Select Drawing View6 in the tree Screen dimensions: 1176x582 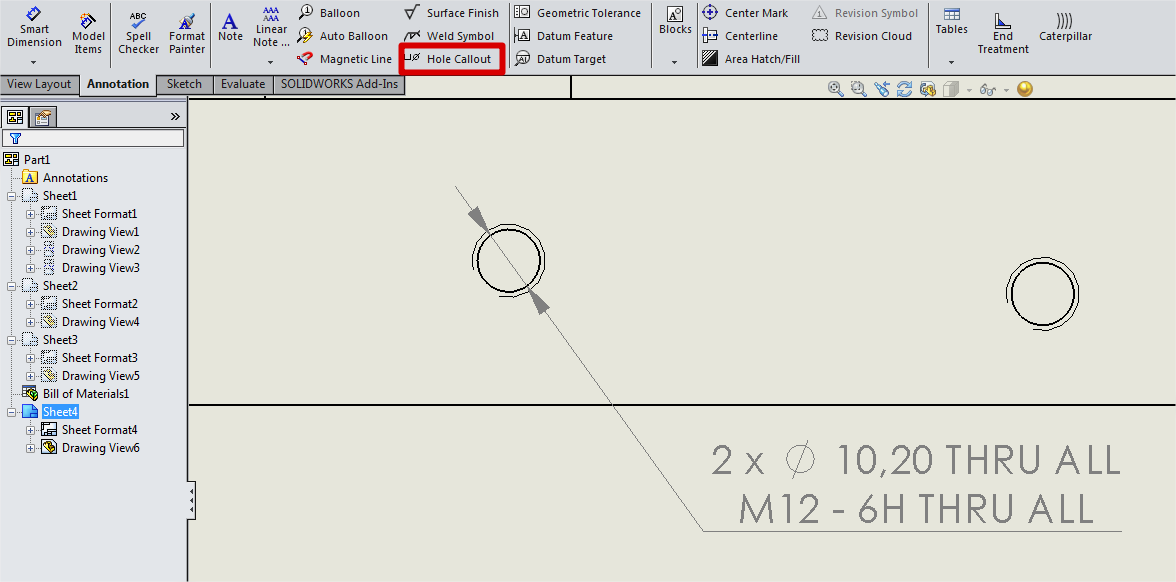pyautogui.click(x=100, y=448)
